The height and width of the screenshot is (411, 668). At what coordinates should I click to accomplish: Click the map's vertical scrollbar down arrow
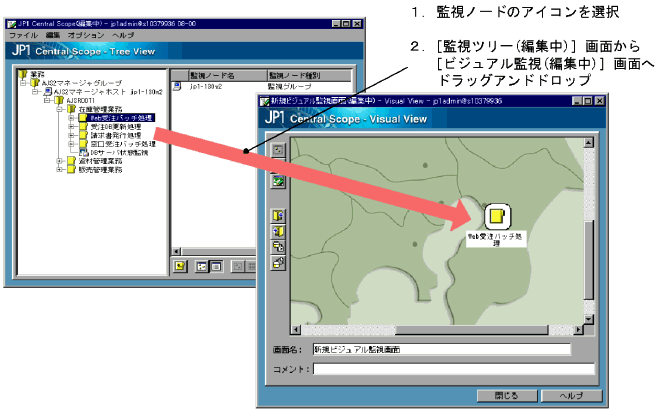(589, 319)
